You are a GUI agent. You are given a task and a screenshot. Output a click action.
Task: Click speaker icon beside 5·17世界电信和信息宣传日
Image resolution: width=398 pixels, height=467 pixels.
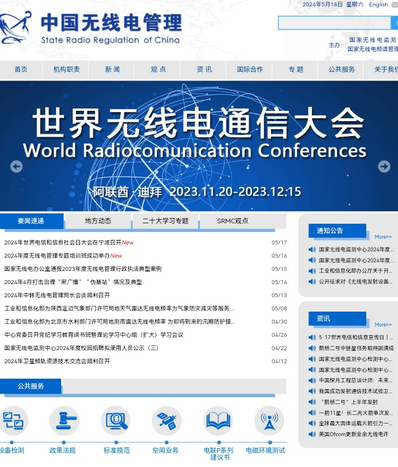pos(312,337)
